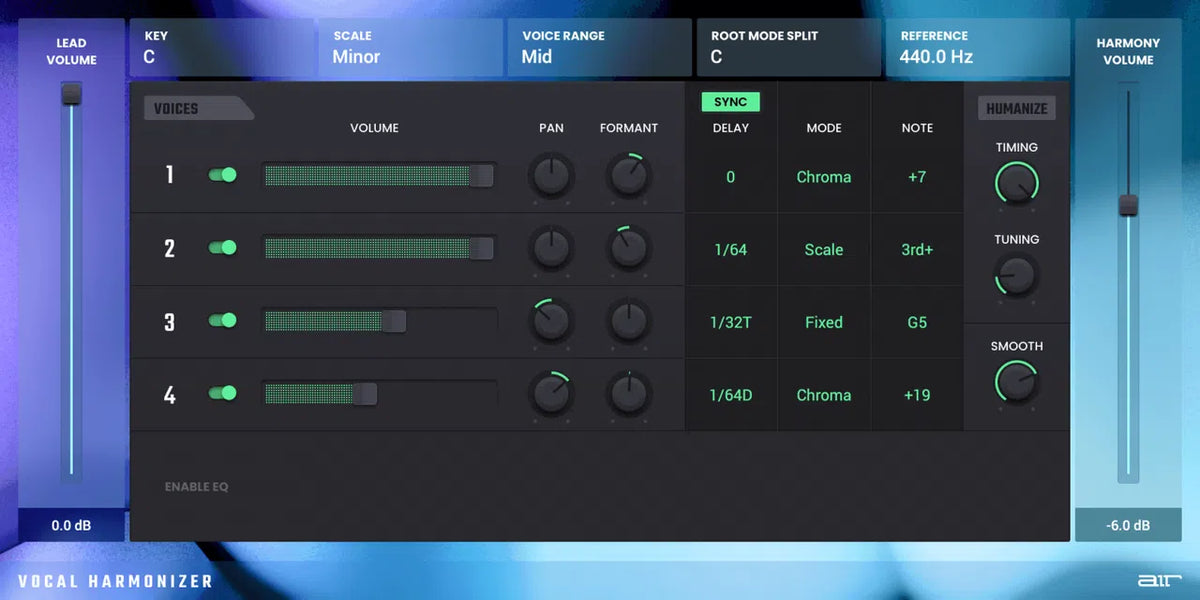Open the Voice Range dropdown set to Mid
The image size is (1200, 600).
click(x=598, y=47)
